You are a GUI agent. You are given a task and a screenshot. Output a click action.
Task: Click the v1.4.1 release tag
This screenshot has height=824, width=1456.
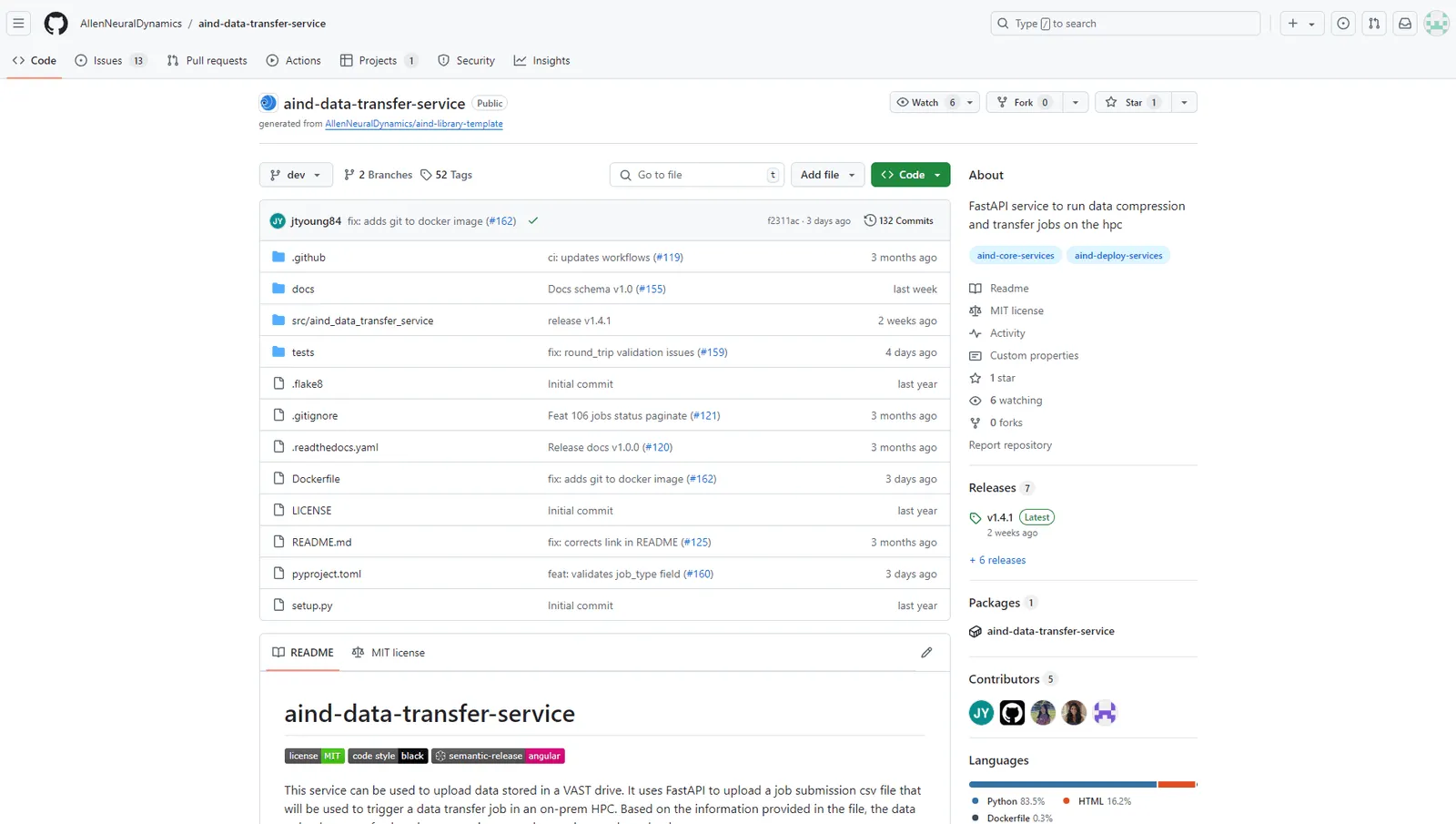tap(999, 517)
